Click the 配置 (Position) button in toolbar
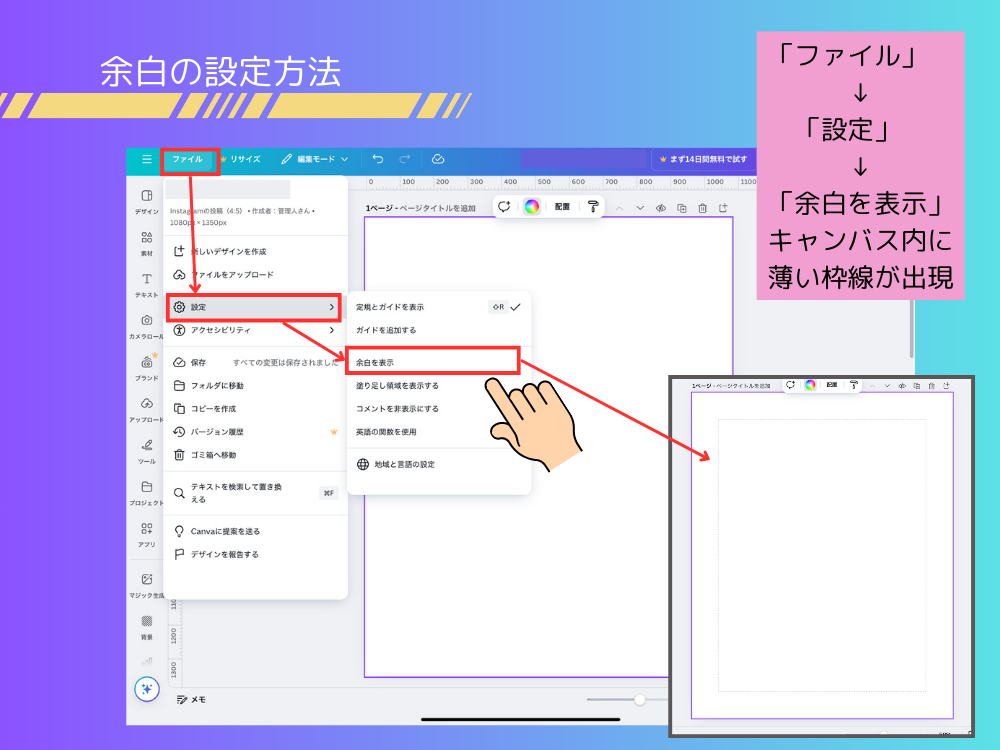The image size is (1000, 750). [x=561, y=207]
